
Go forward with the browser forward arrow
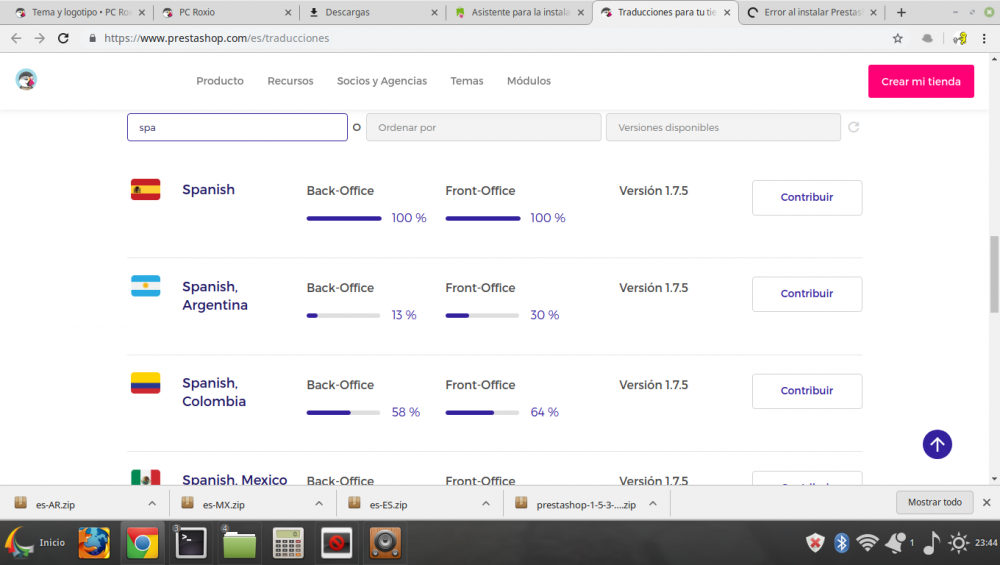tap(40, 38)
